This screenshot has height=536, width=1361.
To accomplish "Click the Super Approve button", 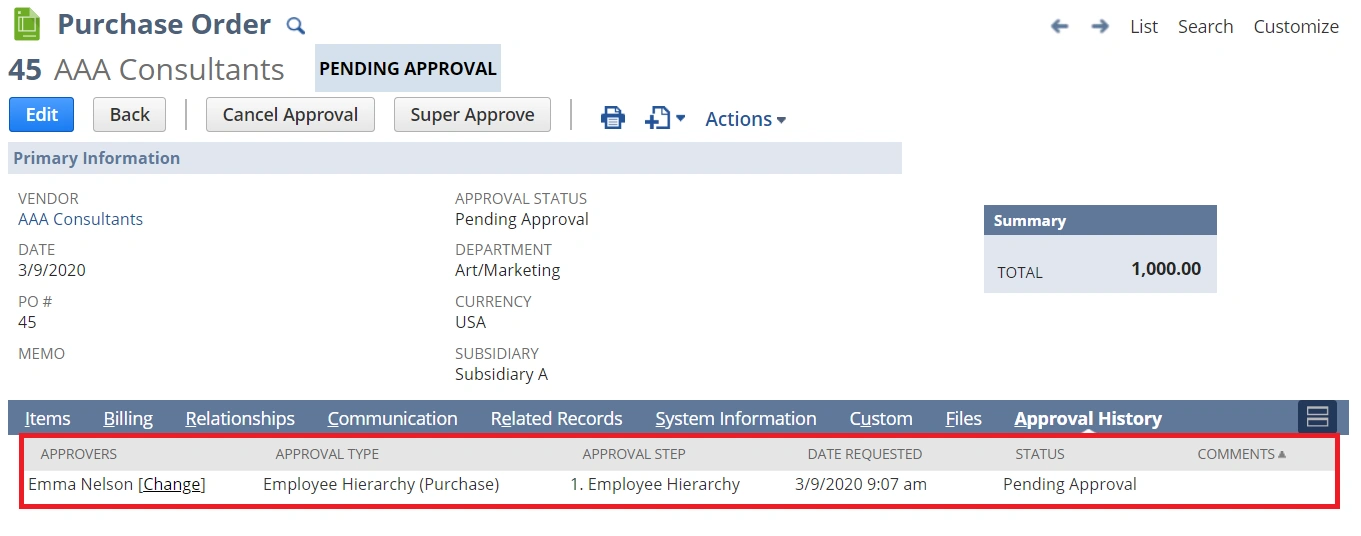I will coord(472,115).
